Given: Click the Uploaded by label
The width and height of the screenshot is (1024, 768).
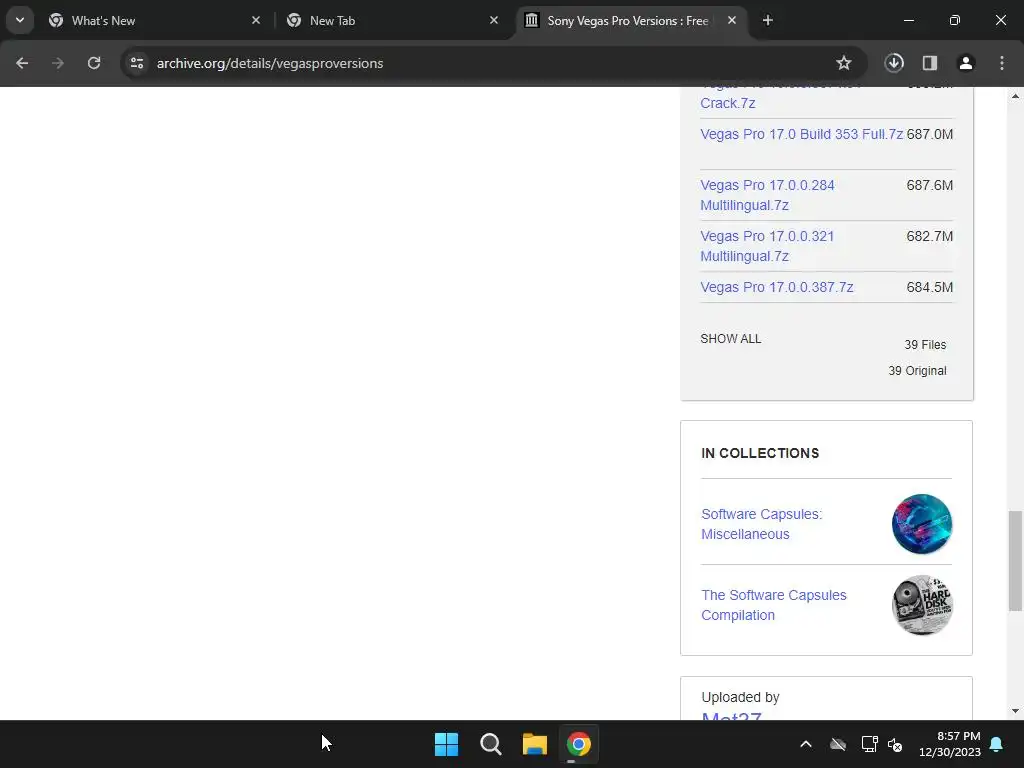Looking at the screenshot, I should (741, 697).
